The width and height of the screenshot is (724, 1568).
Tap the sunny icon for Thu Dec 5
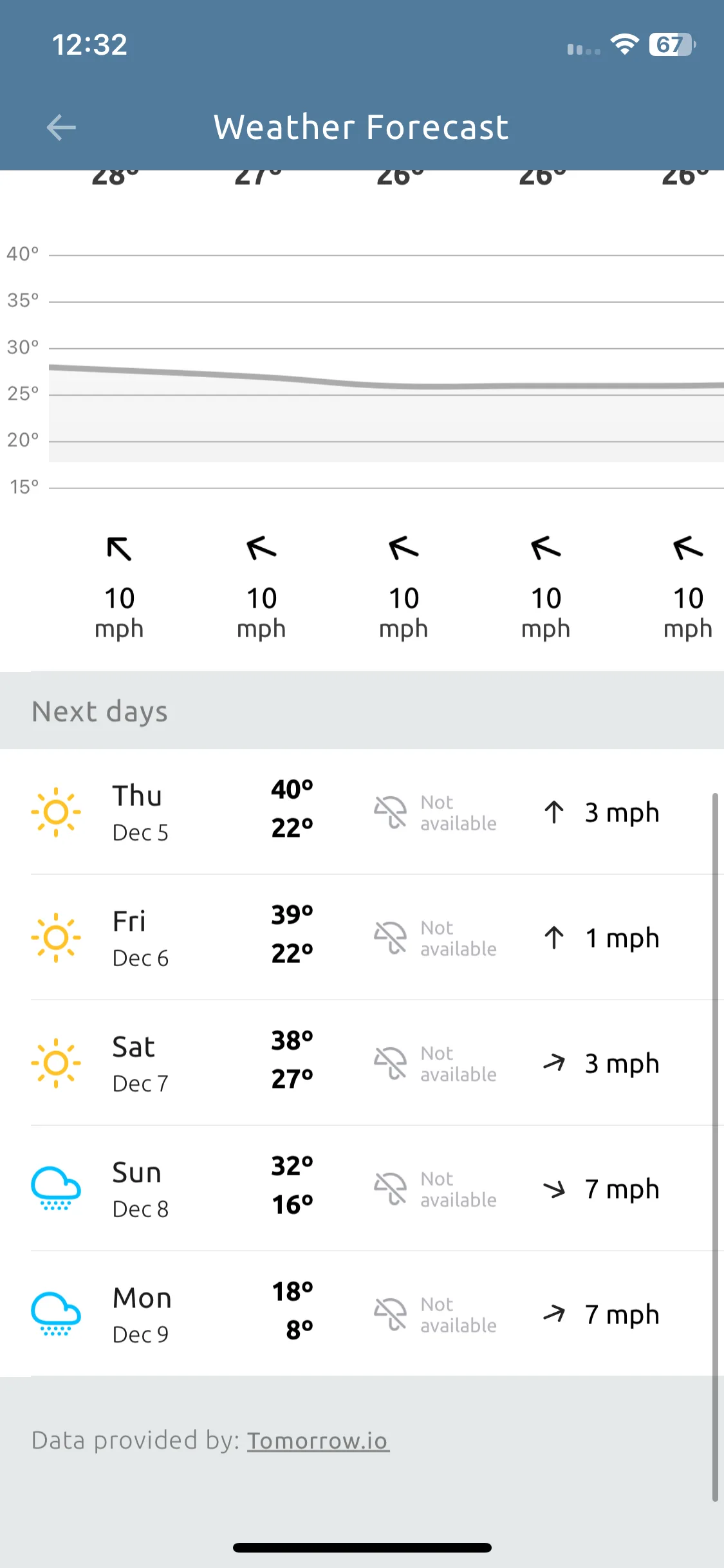tap(56, 812)
